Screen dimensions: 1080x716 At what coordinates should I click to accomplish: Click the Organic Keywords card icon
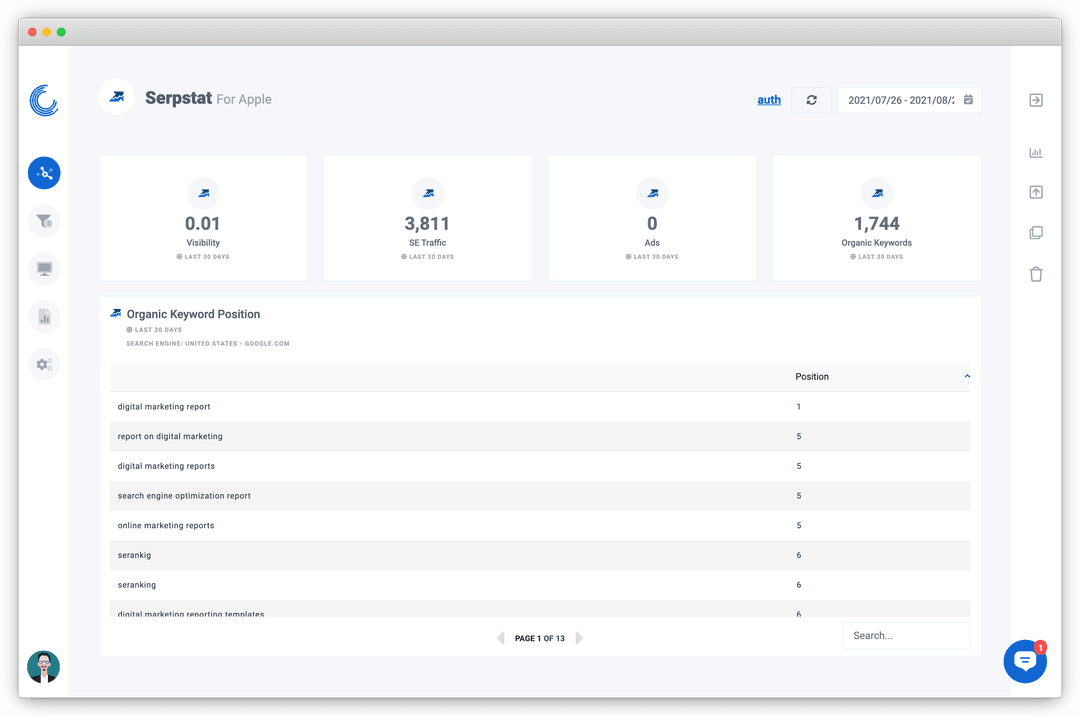[x=877, y=193]
